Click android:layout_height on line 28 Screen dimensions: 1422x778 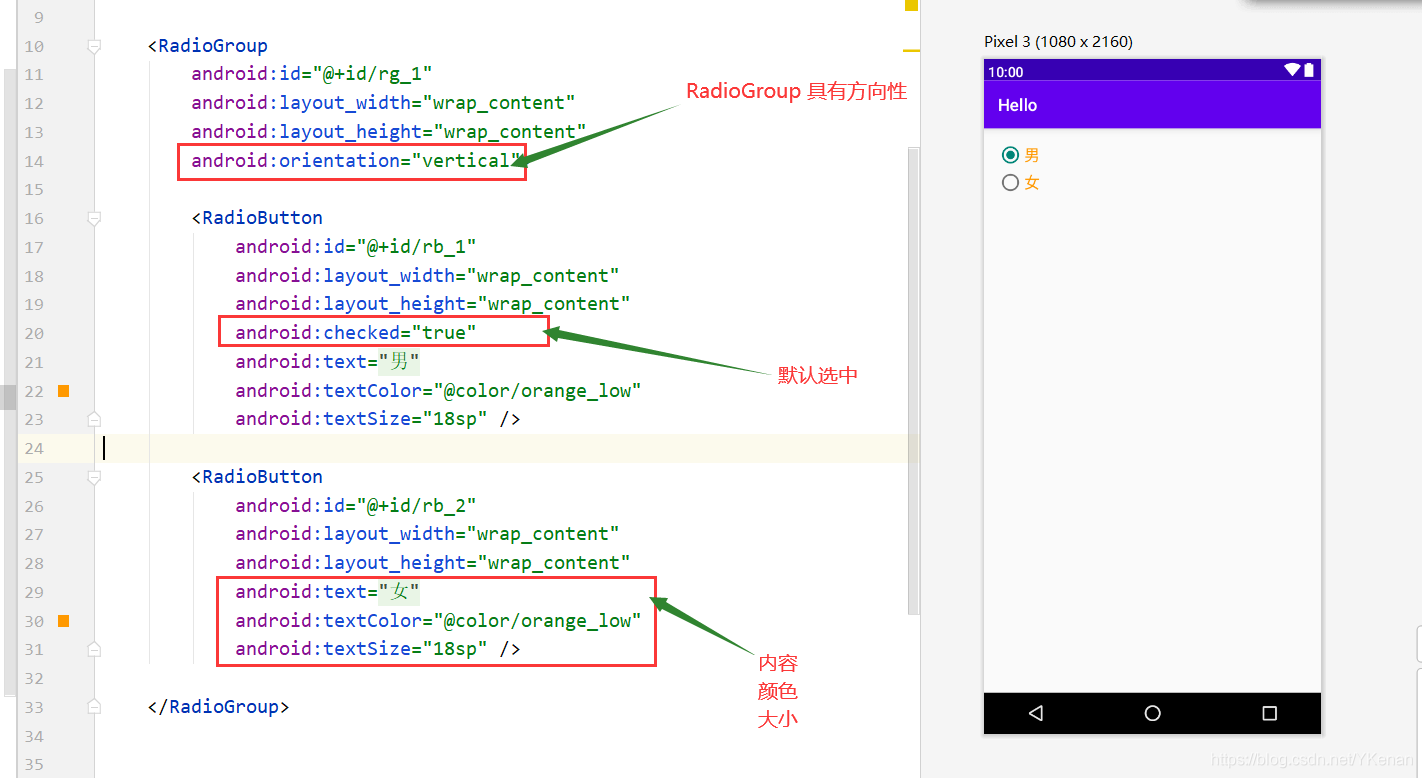tap(433, 563)
